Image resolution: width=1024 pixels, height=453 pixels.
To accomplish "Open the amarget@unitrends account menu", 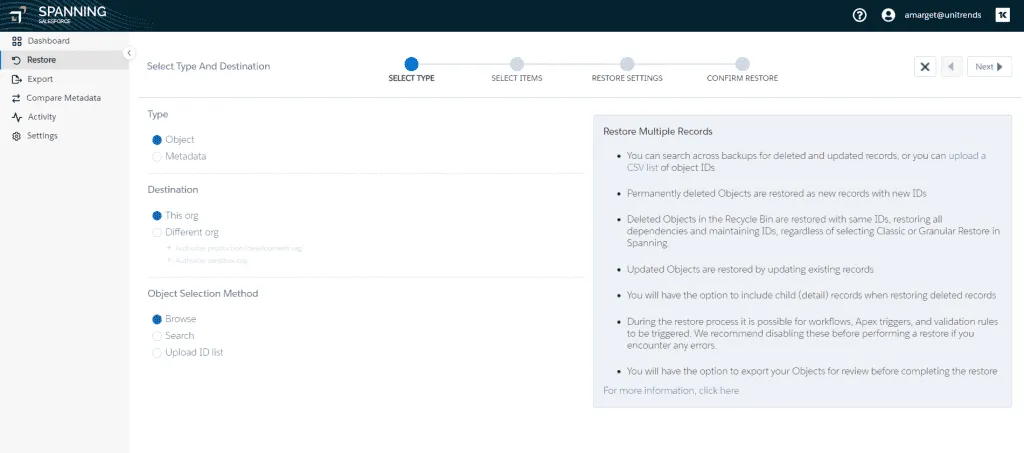I will (943, 15).
